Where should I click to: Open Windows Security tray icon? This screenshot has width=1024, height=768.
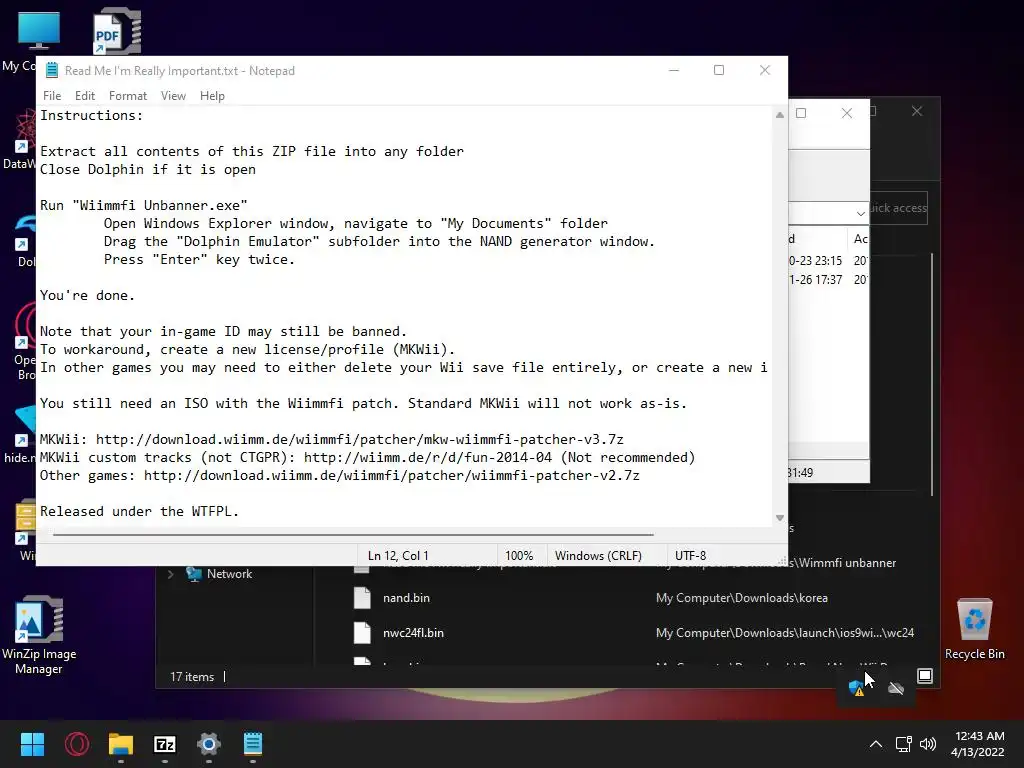coord(857,688)
